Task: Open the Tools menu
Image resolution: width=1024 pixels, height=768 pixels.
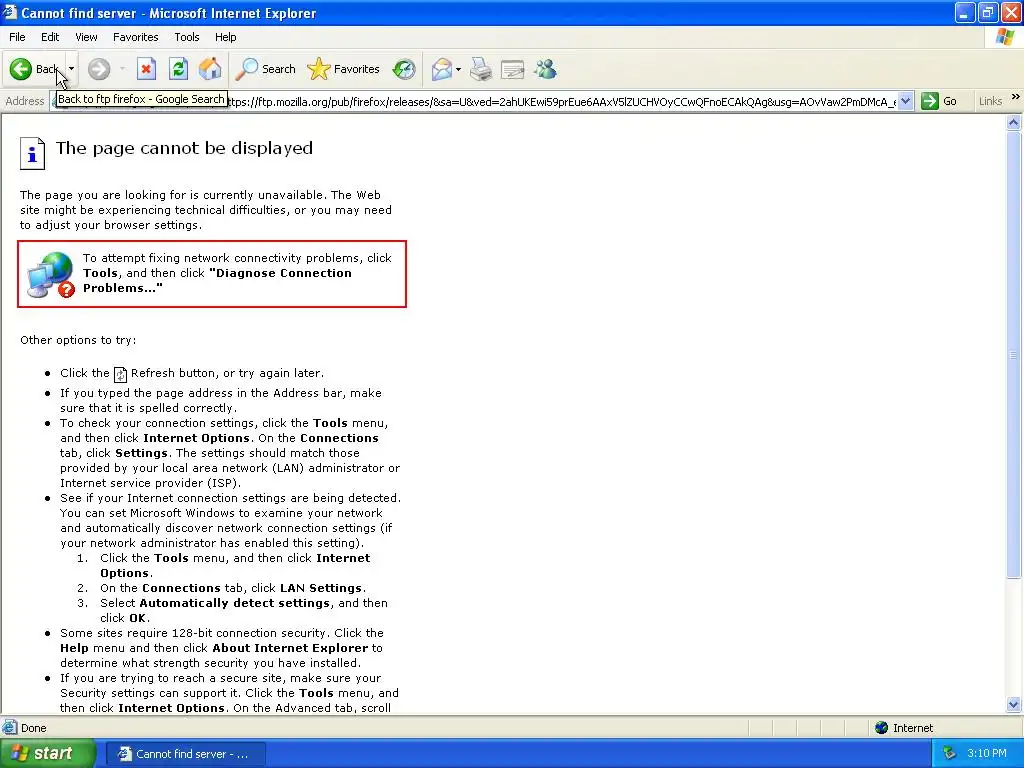Action: click(186, 37)
